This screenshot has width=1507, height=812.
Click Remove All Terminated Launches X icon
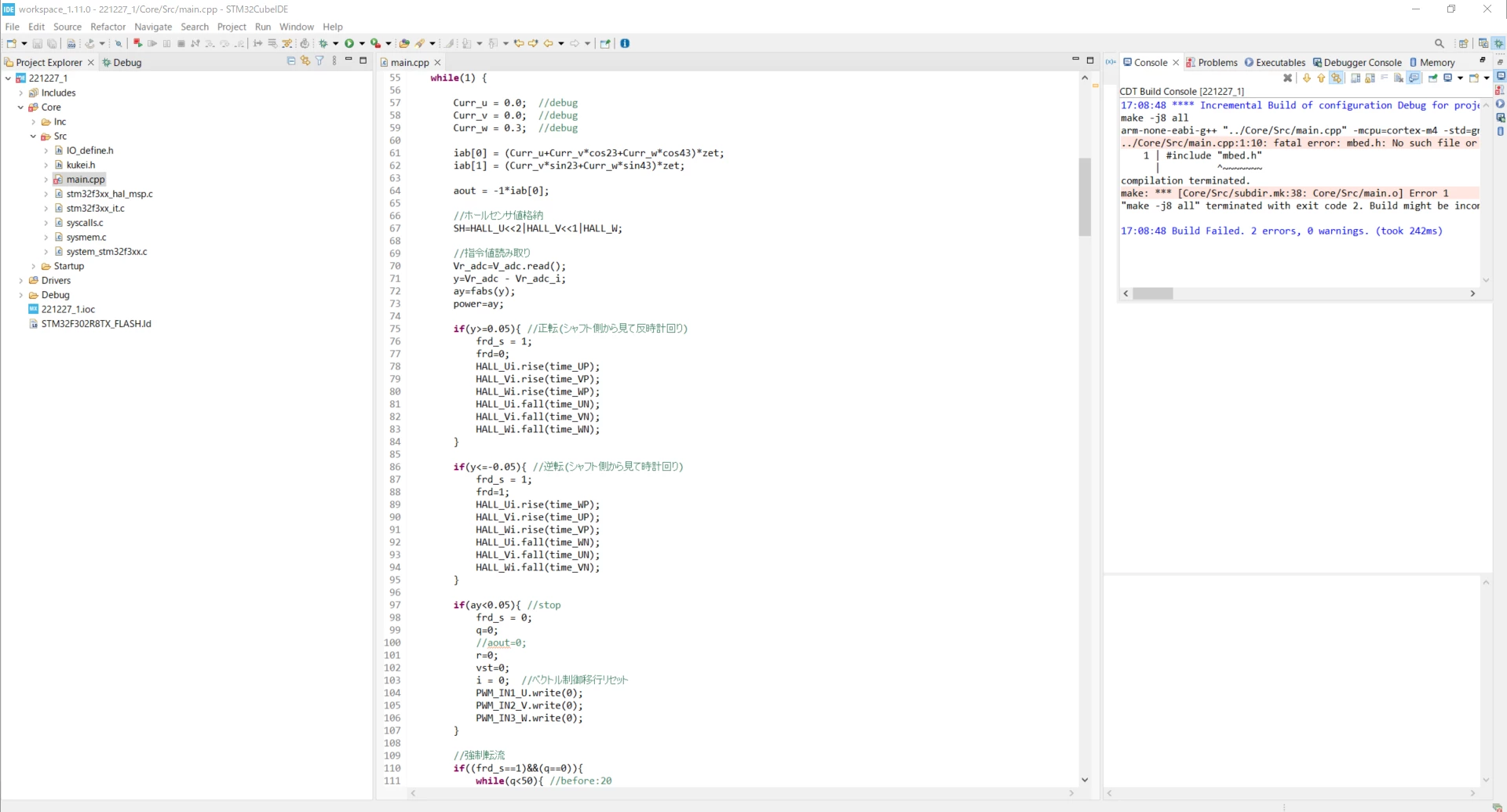coord(1287,78)
